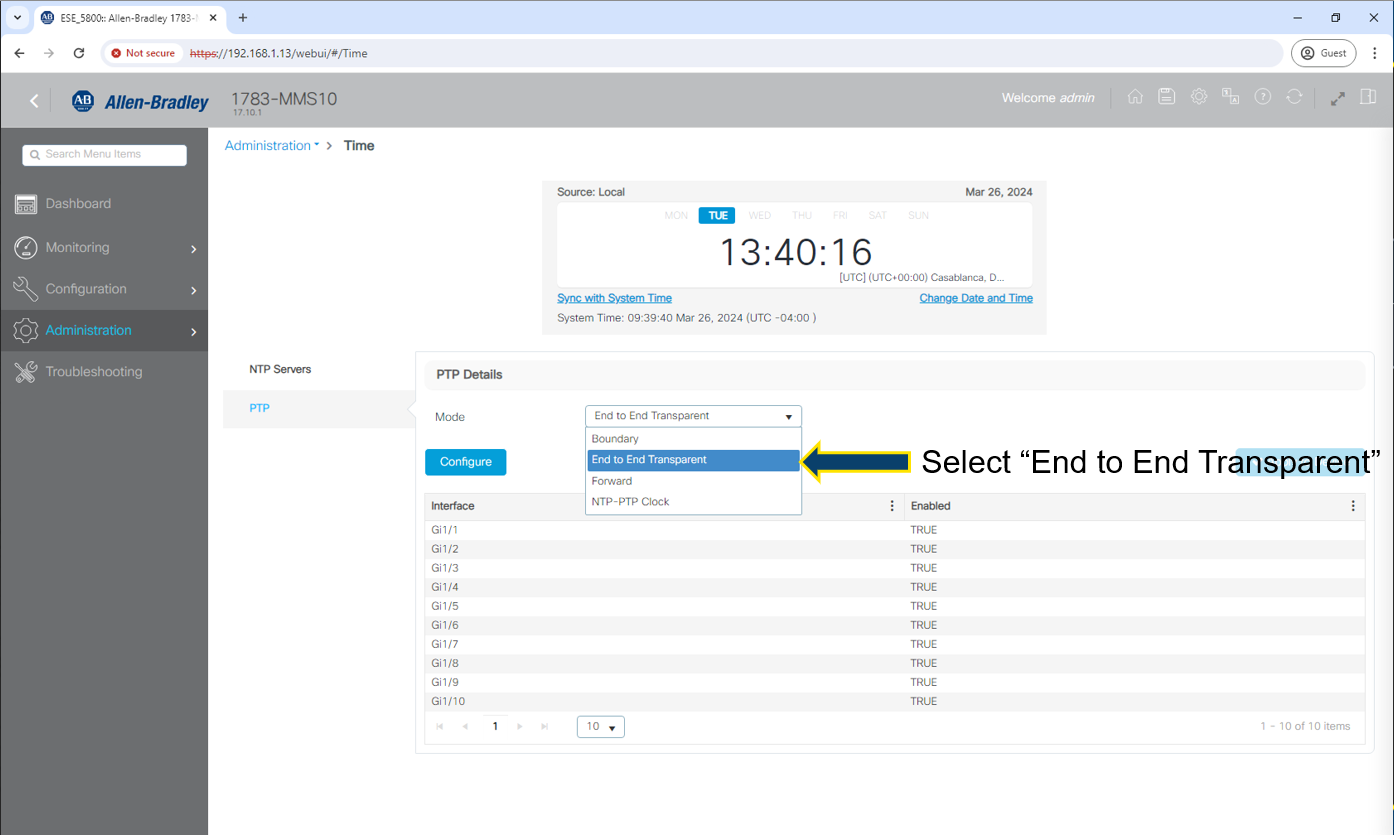Viewport: 1394px width, 835px height.
Task: Click the logout door icon
Action: [1367, 97]
